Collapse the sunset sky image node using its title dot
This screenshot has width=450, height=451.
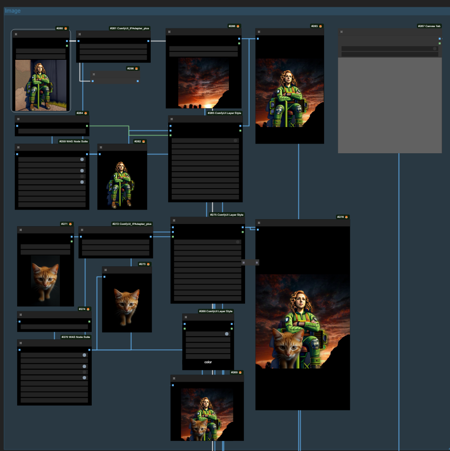point(169,32)
